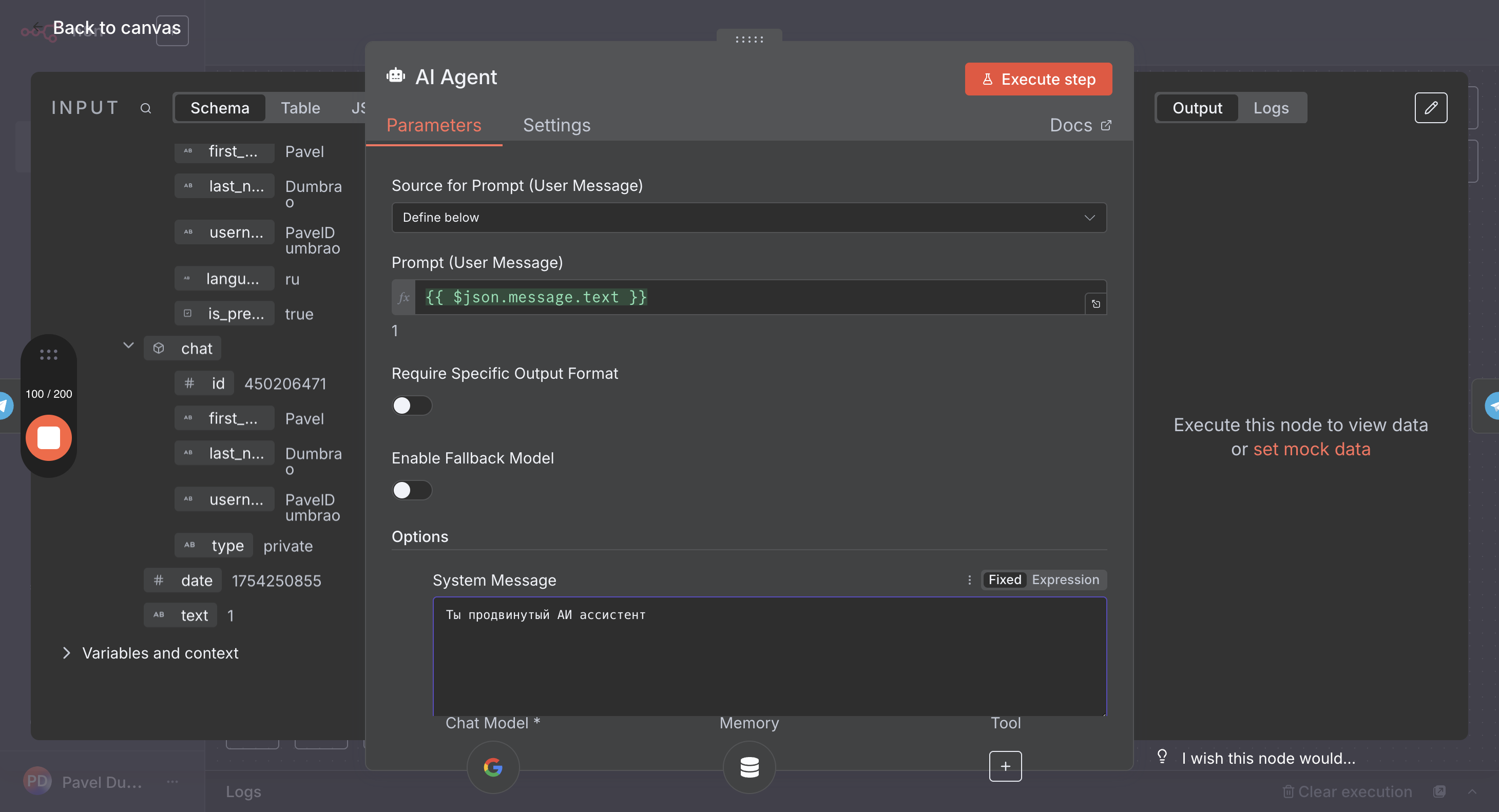Toggle Require Specific Output Format switch
The width and height of the screenshot is (1499, 812).
[411, 405]
